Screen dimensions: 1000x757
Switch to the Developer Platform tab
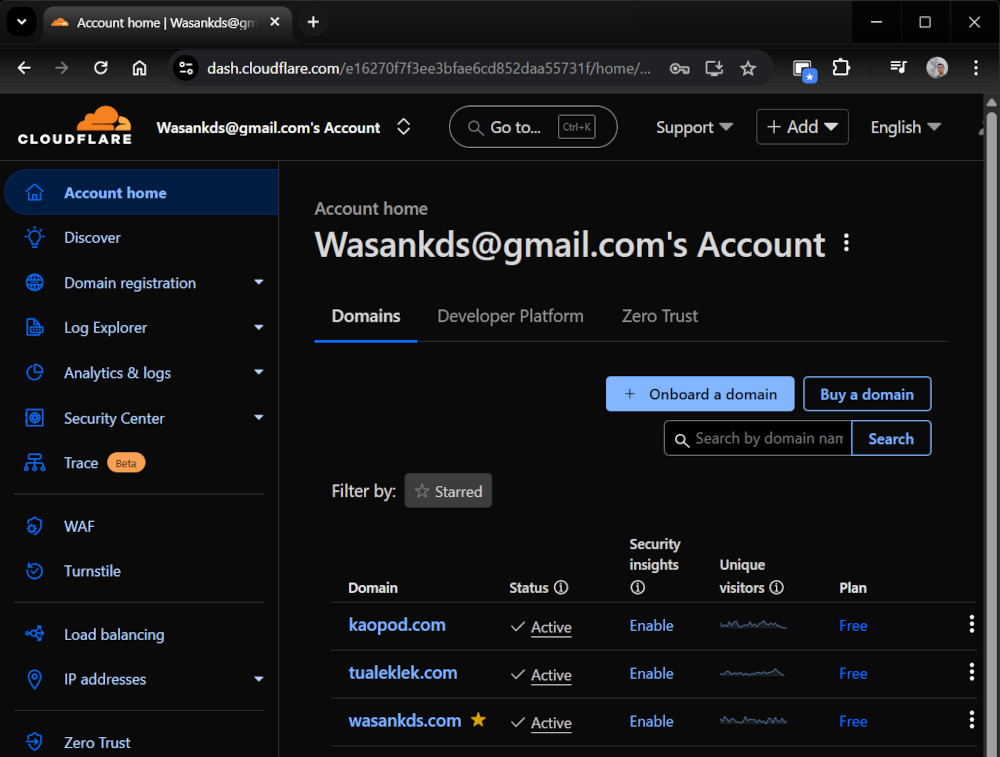pos(510,316)
